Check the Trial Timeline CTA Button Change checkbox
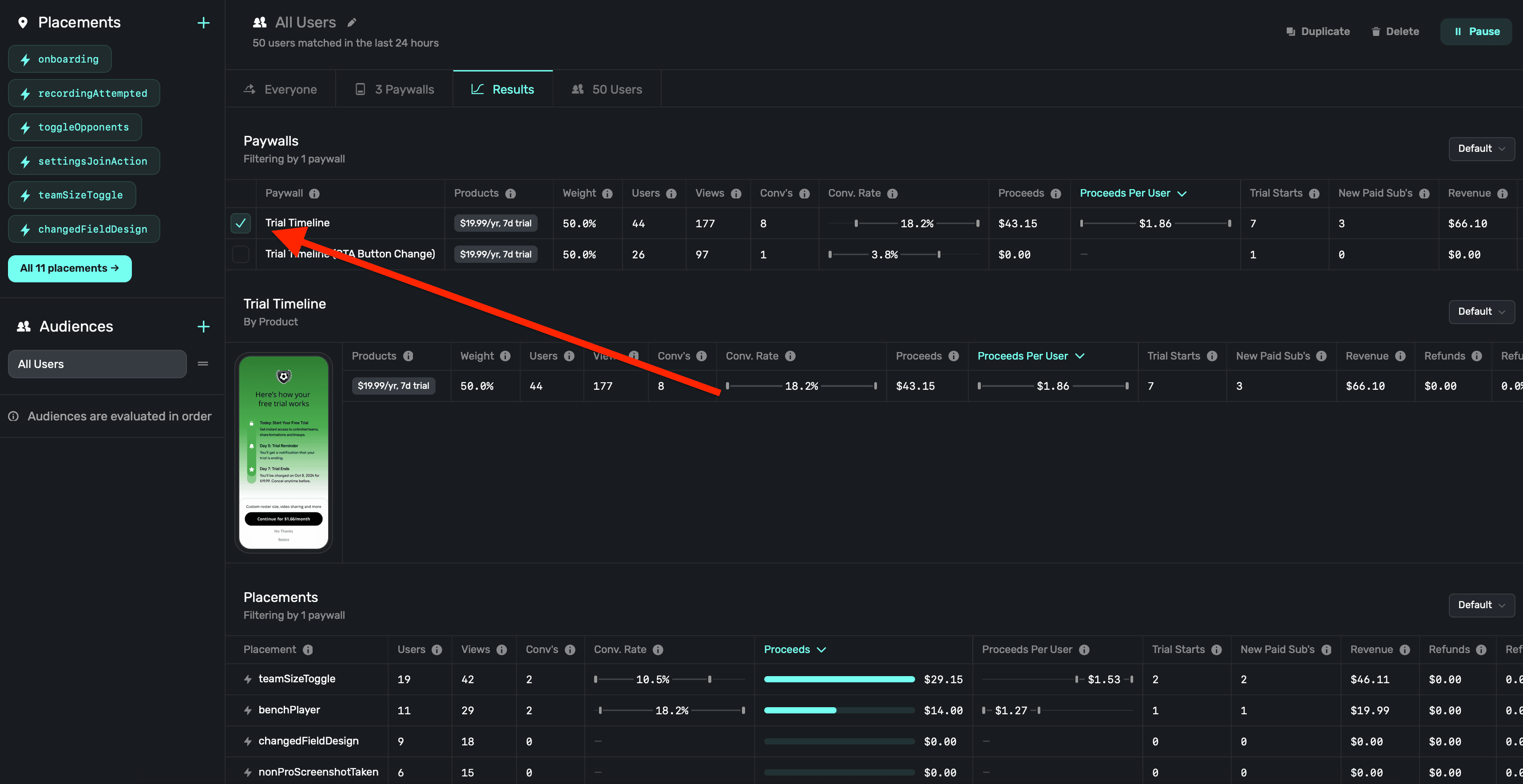The width and height of the screenshot is (1523, 784). click(241, 254)
